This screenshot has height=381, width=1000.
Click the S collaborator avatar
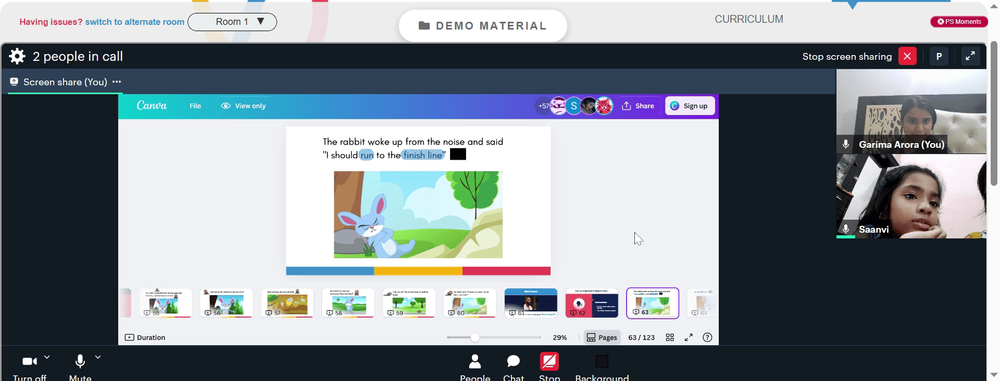coord(574,106)
